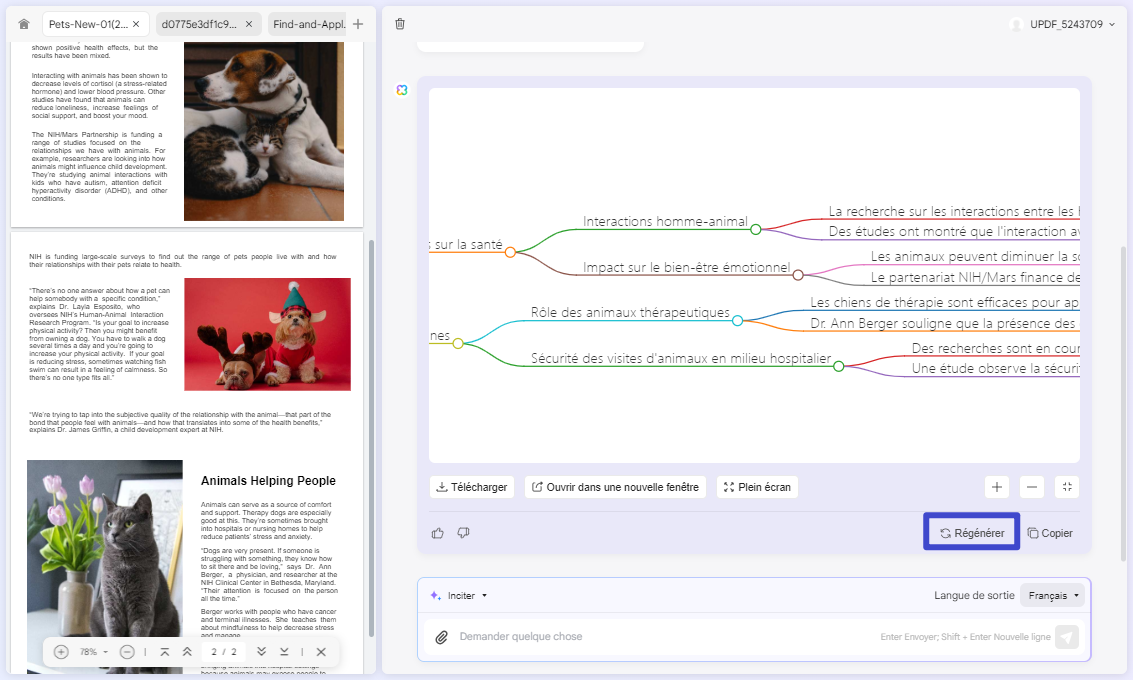The image size is (1133, 680).
Task: Open the 78% zoom level dropdown
Action: pos(94,652)
